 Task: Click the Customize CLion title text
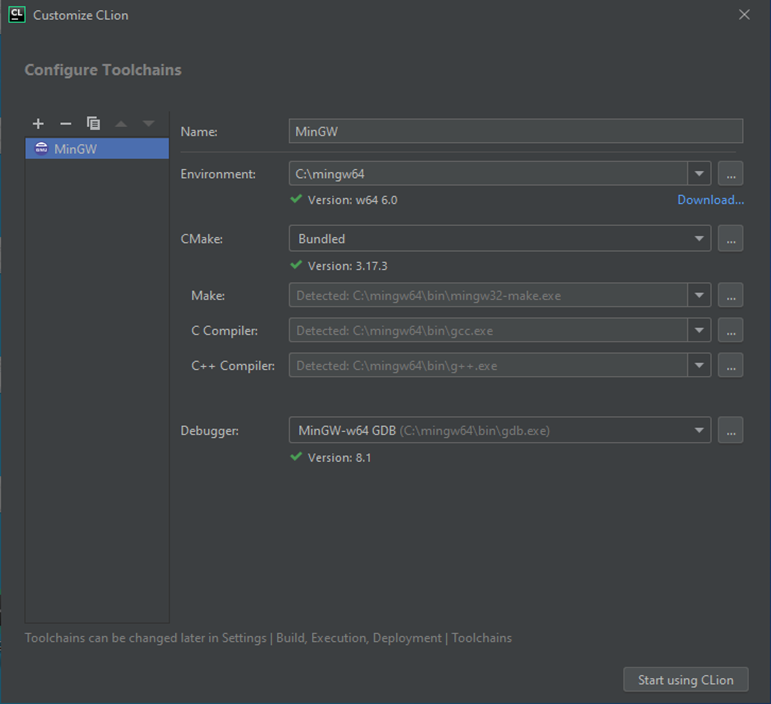[x=81, y=15]
